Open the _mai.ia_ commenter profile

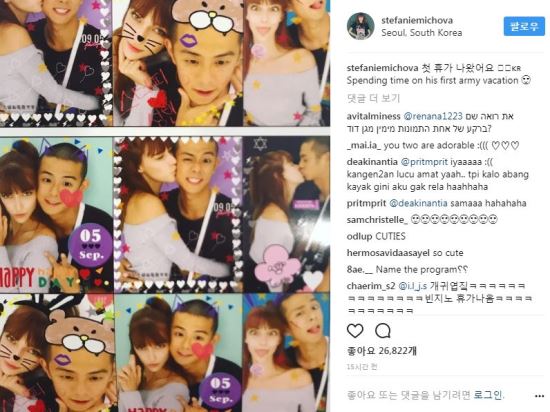364,145
